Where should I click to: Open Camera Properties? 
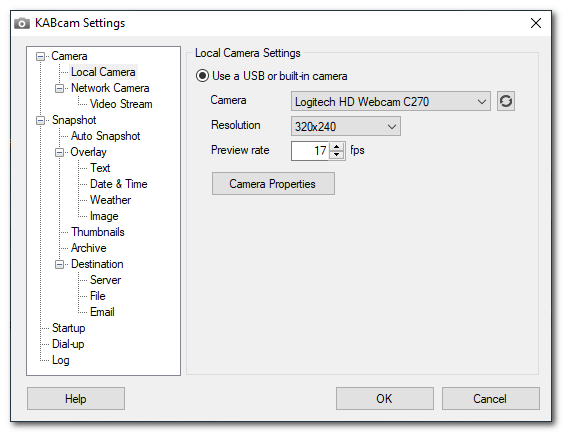(273, 184)
